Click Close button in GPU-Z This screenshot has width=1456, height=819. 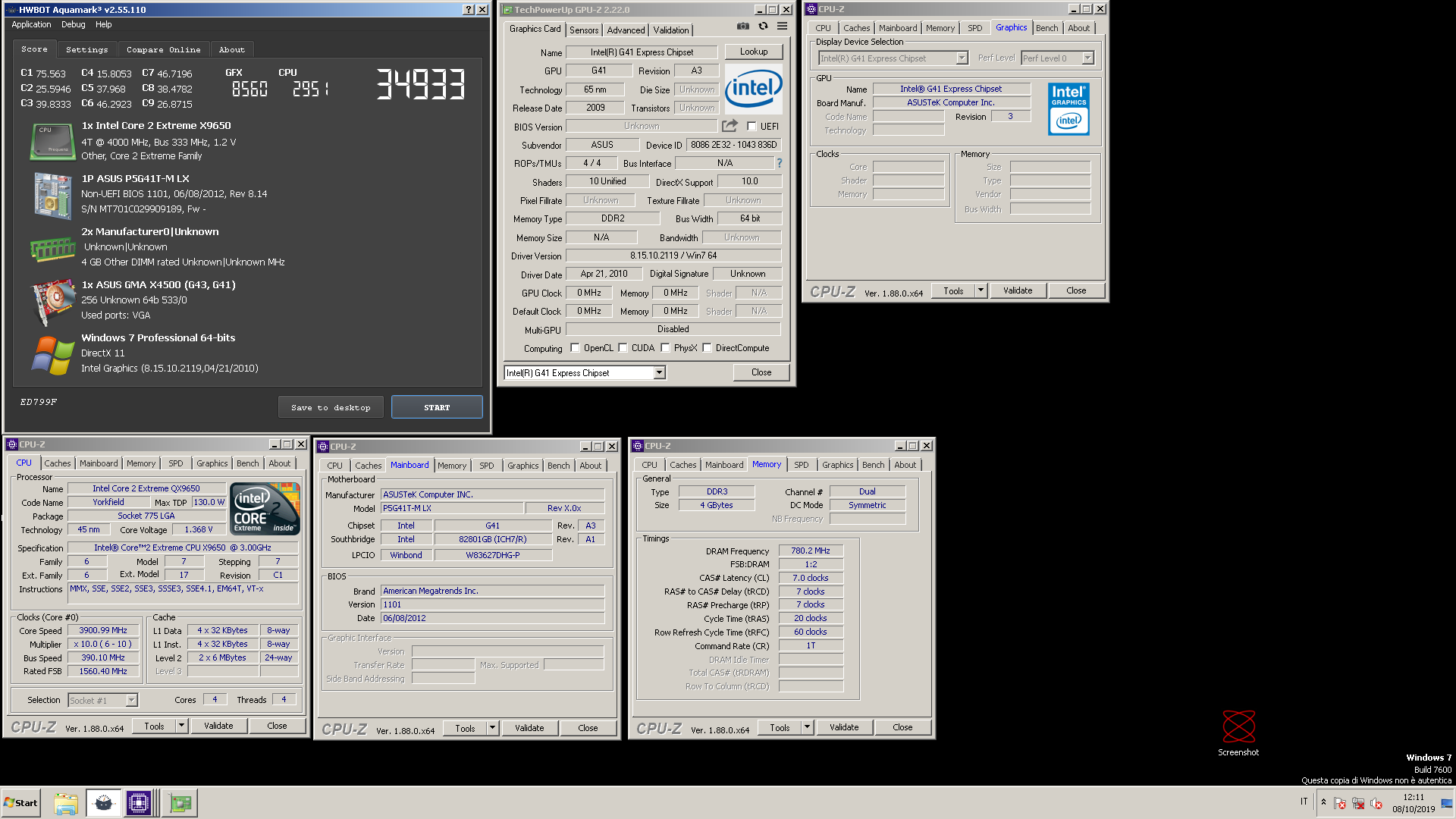click(x=761, y=372)
